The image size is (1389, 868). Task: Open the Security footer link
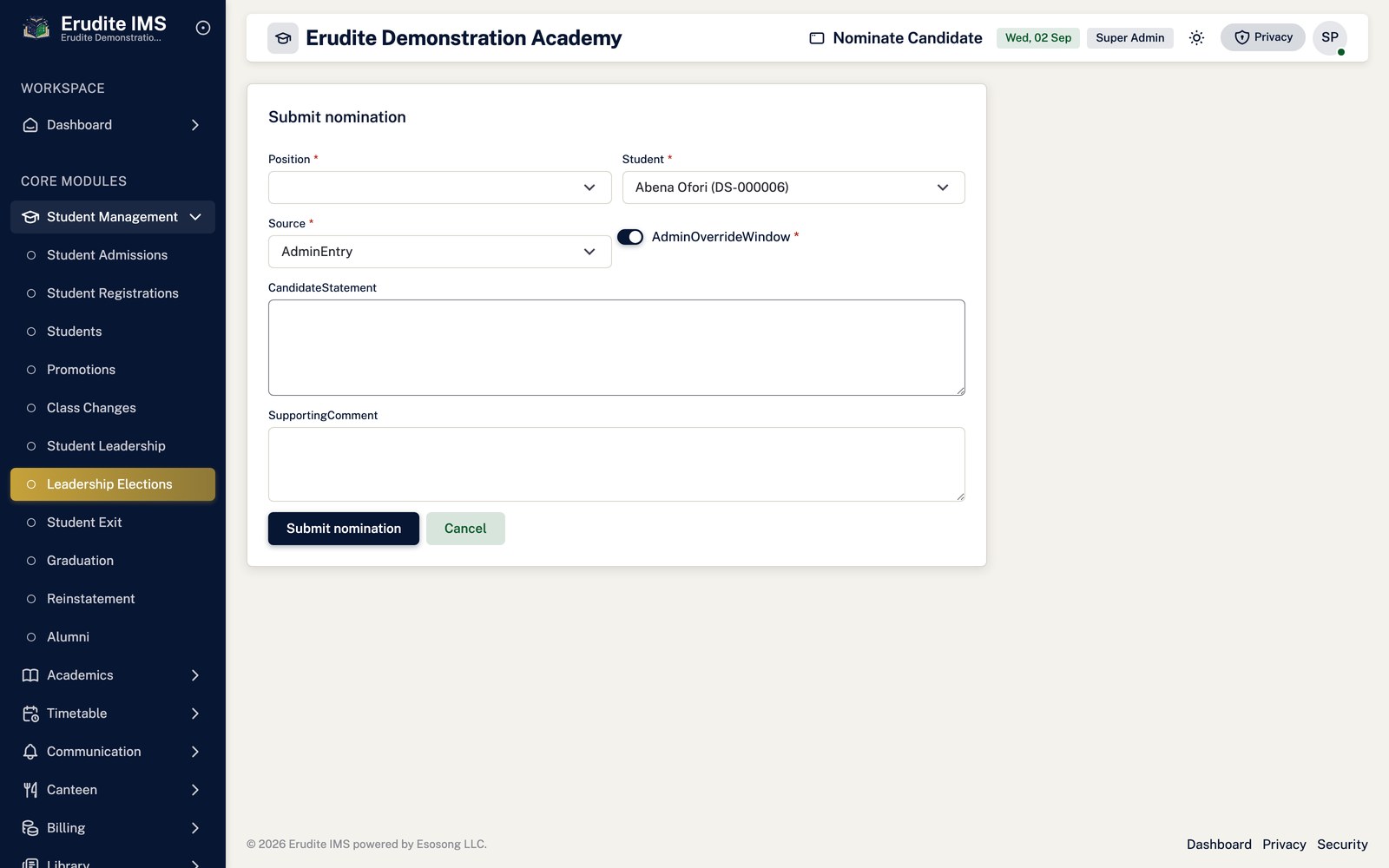(x=1342, y=845)
